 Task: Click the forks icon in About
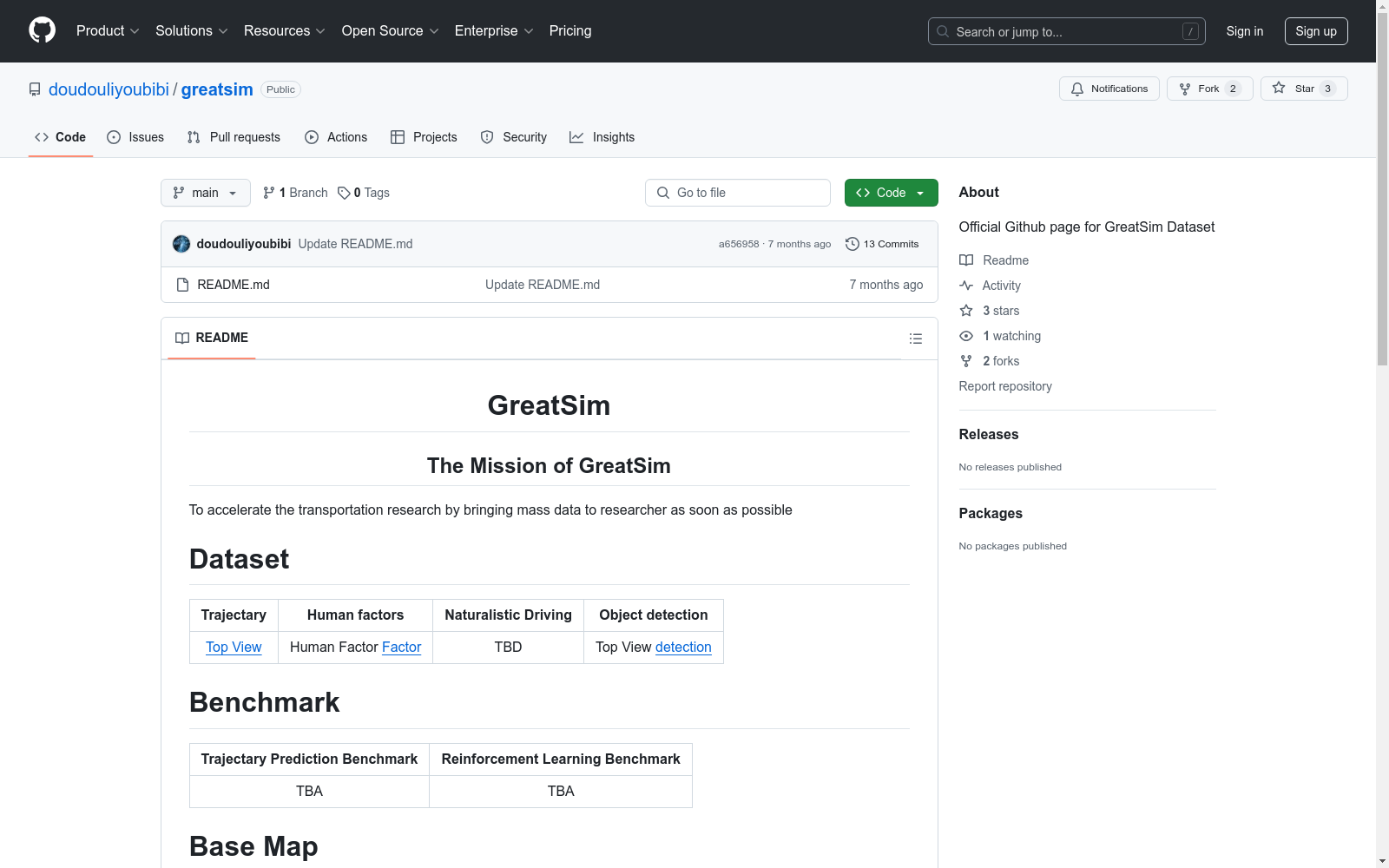[x=966, y=361]
